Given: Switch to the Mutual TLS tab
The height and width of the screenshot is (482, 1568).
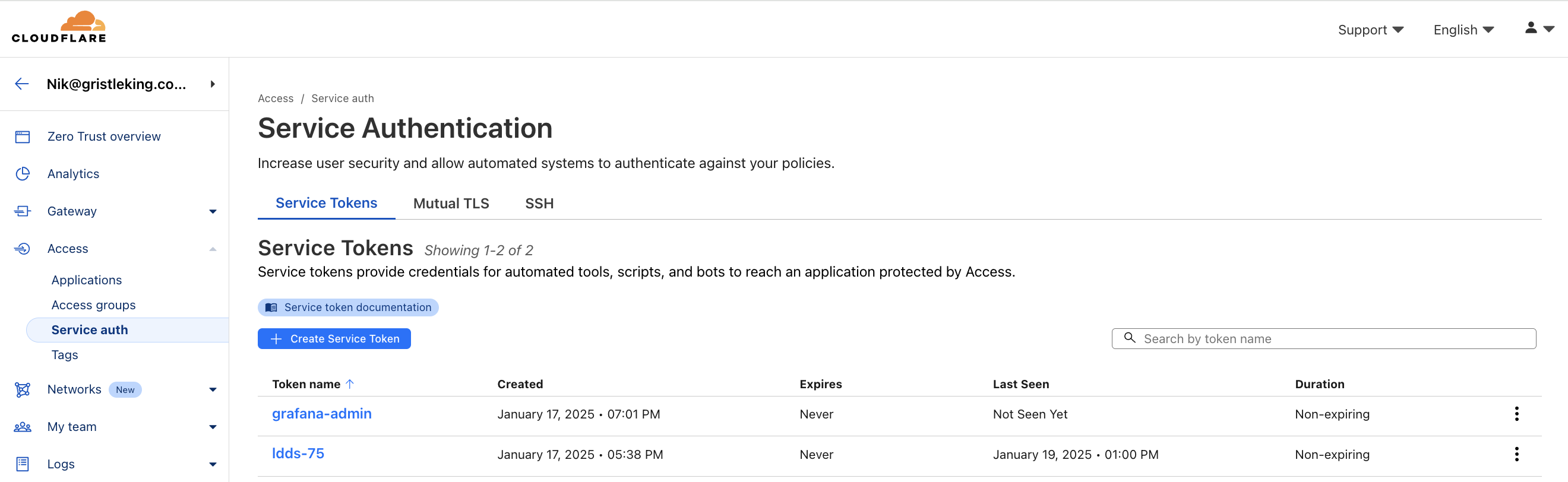Looking at the screenshot, I should 451,203.
